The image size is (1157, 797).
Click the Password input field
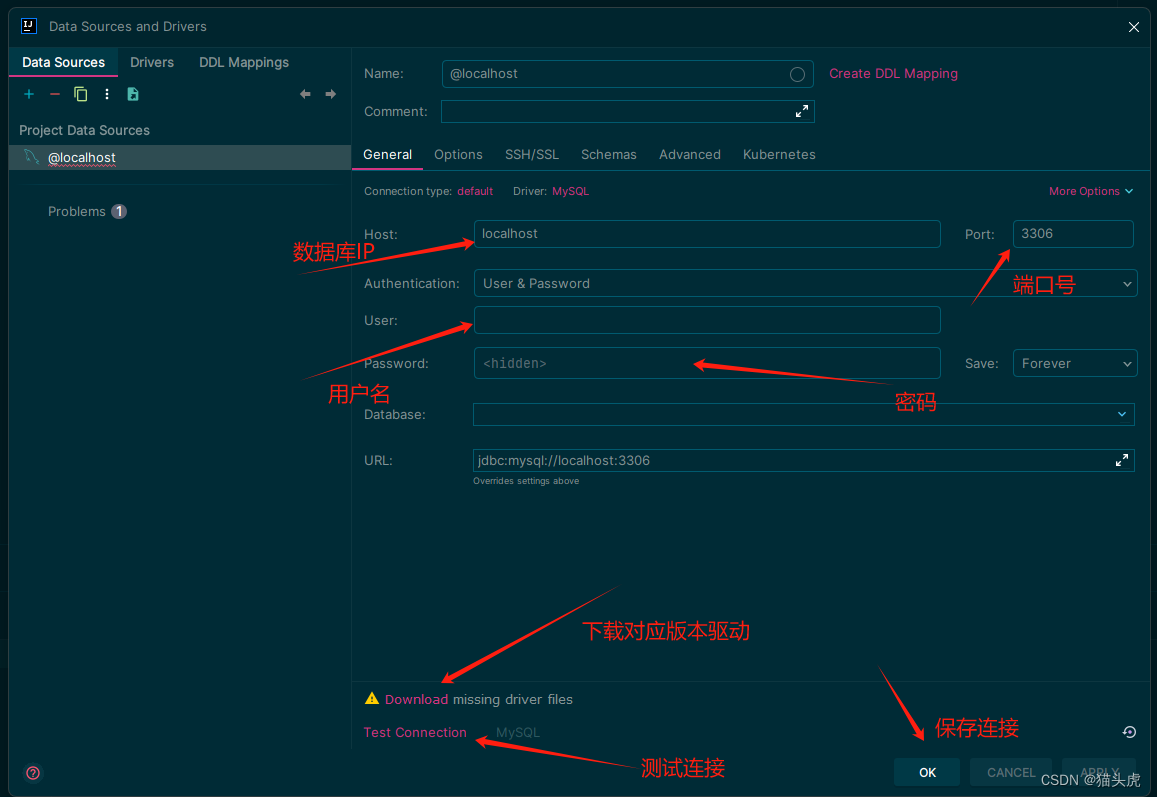[x=707, y=363]
